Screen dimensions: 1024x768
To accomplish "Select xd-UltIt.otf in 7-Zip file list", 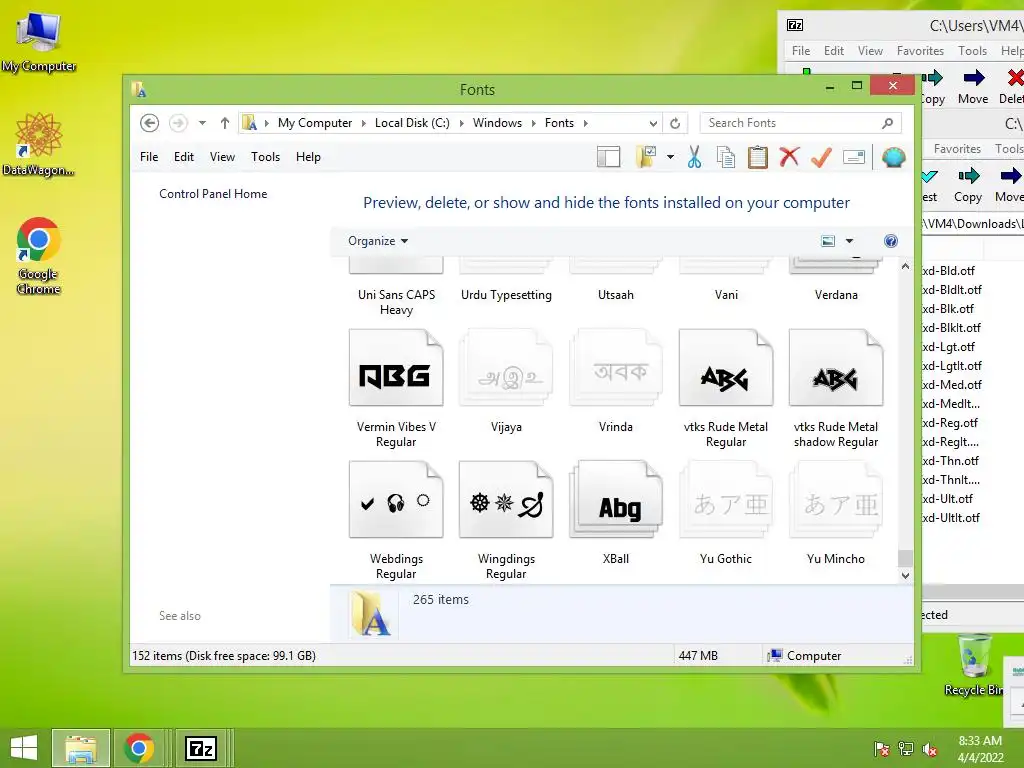I will pos(951,518).
